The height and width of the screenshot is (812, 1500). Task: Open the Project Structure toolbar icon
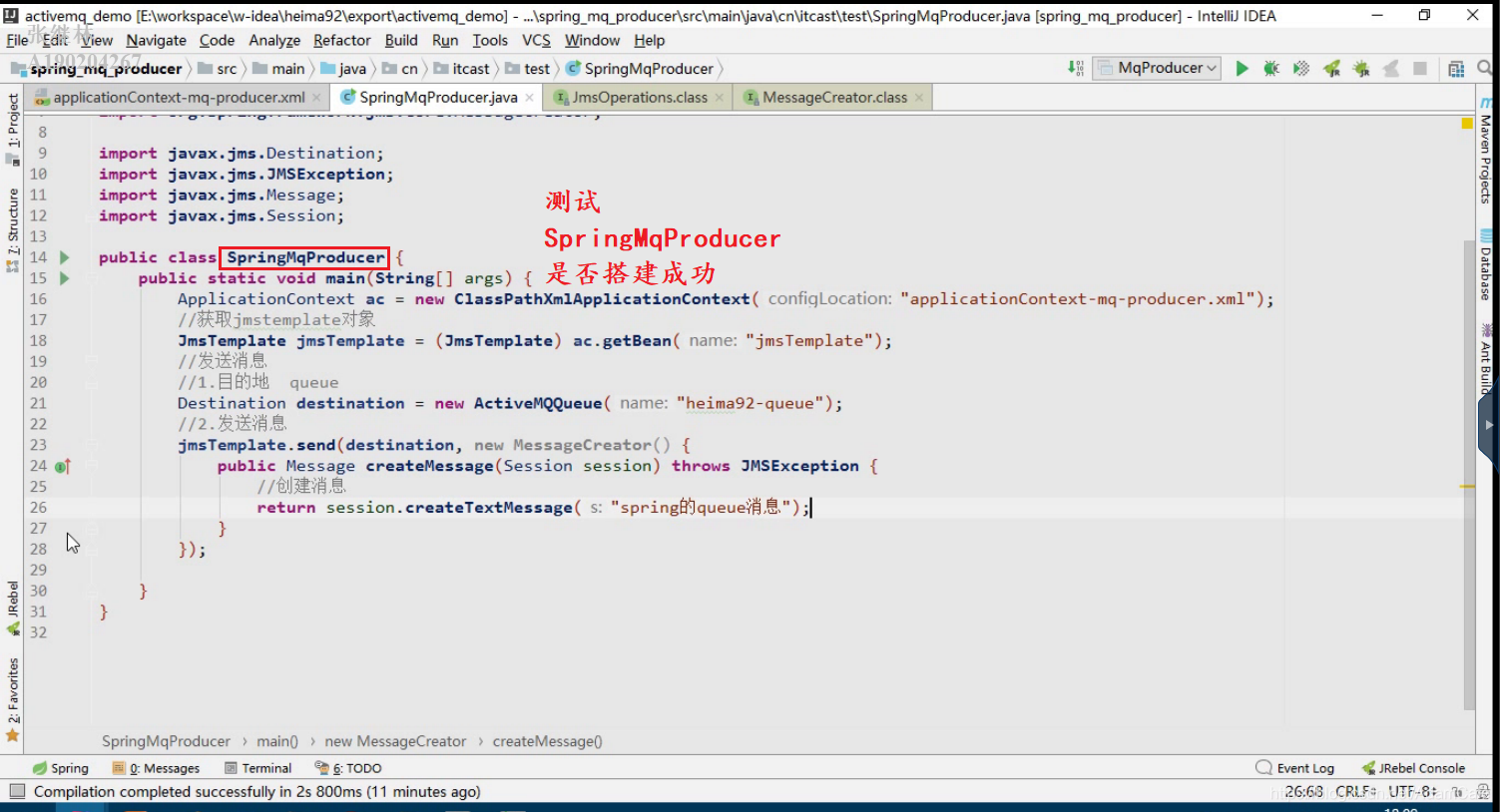point(1456,68)
